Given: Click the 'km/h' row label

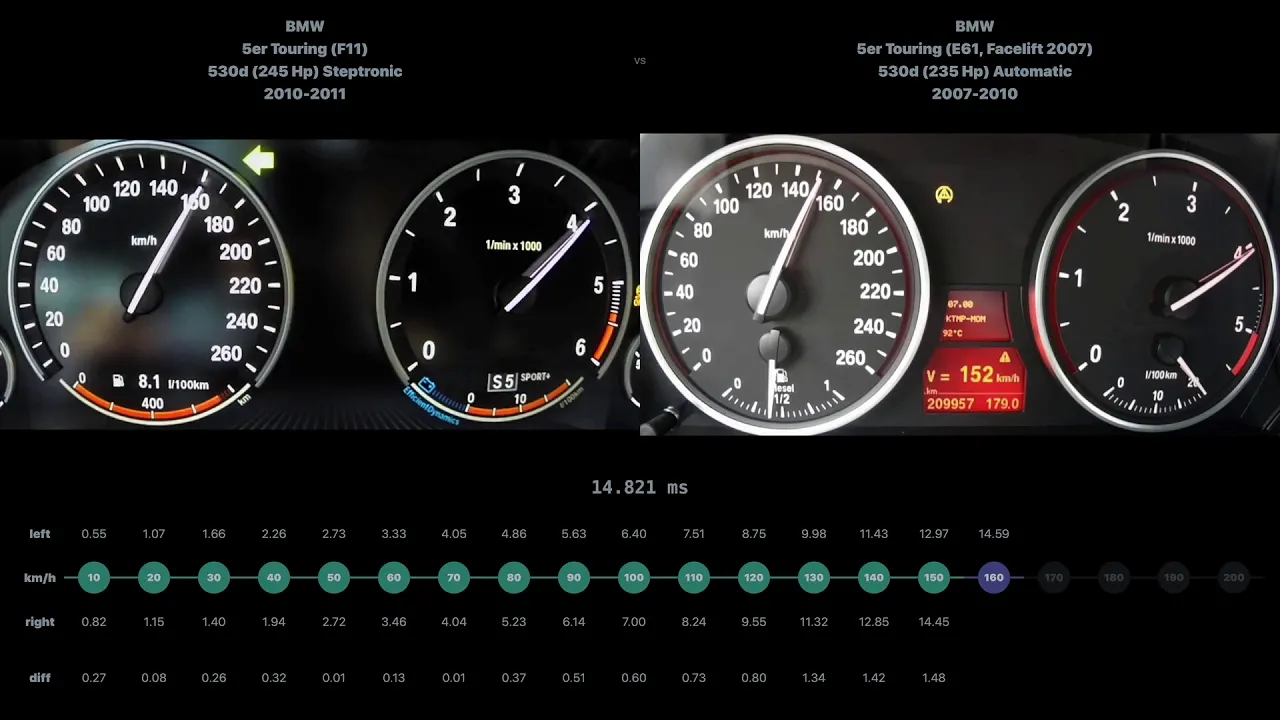Looking at the screenshot, I should point(40,578).
